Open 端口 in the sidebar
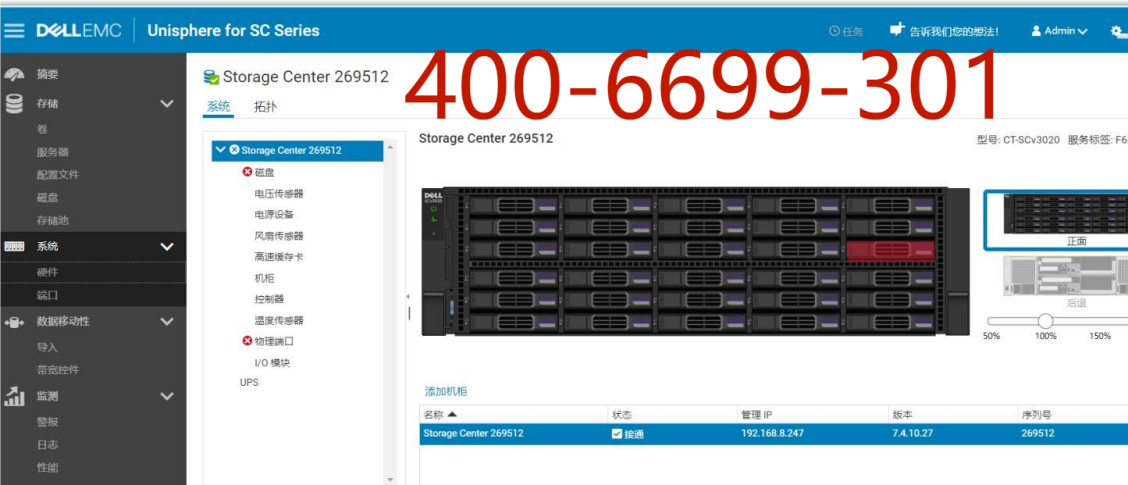 (x=47, y=296)
